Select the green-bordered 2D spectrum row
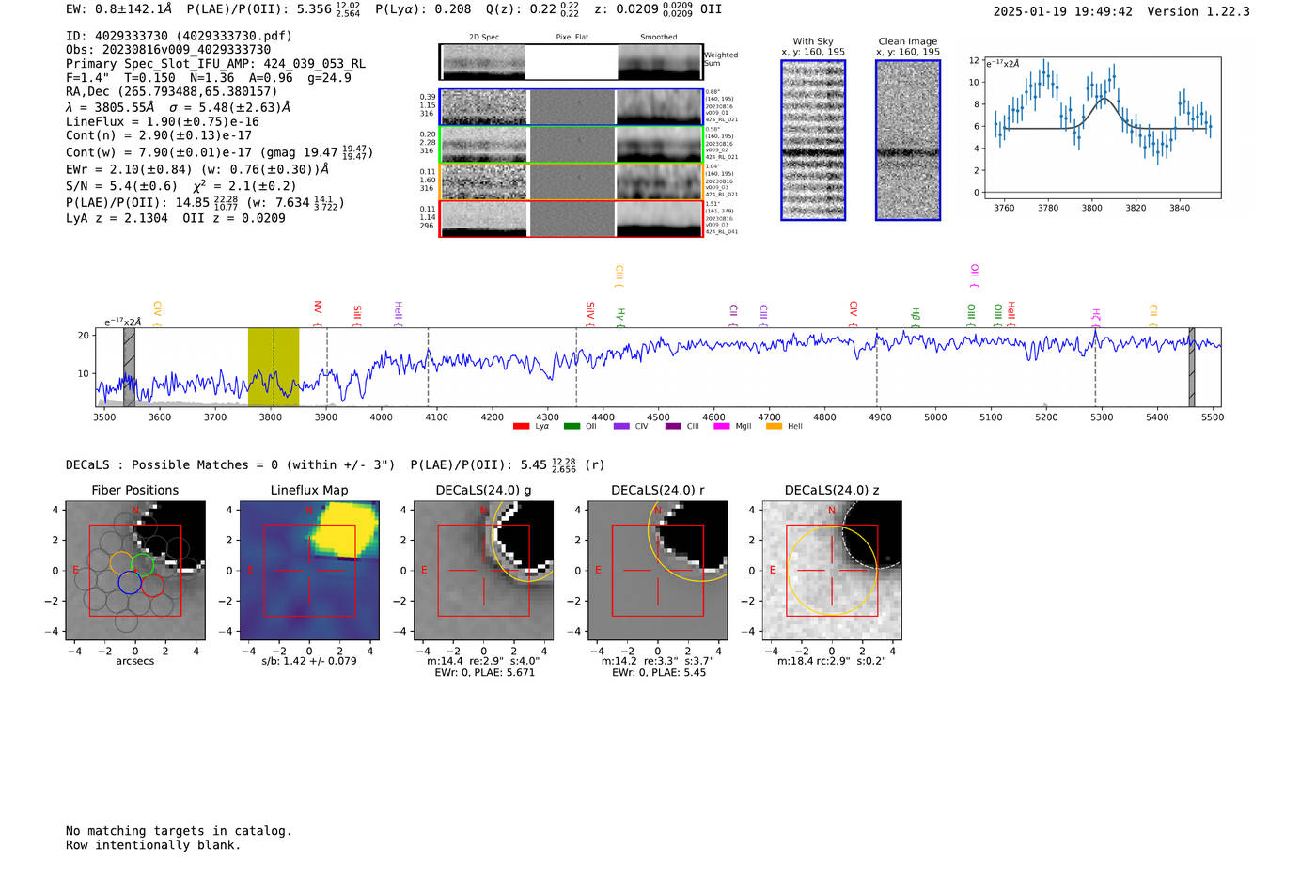The height and width of the screenshot is (896, 1316). click(572, 144)
